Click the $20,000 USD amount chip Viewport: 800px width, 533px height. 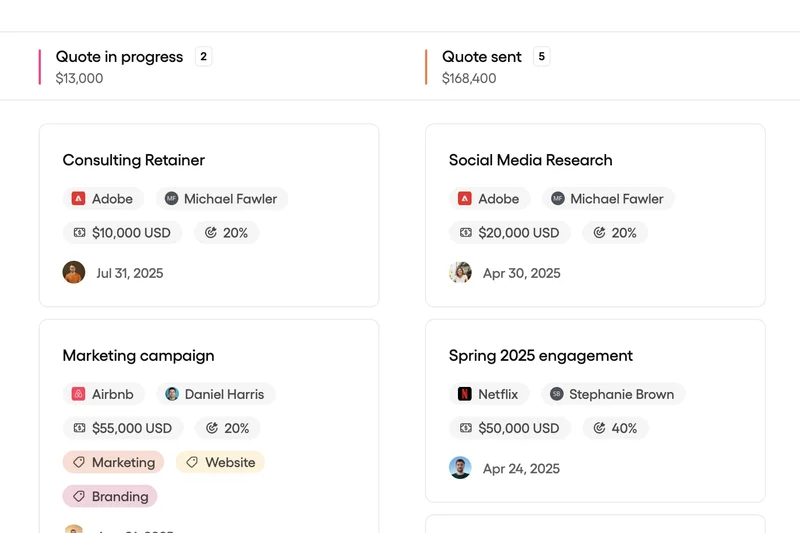(510, 233)
